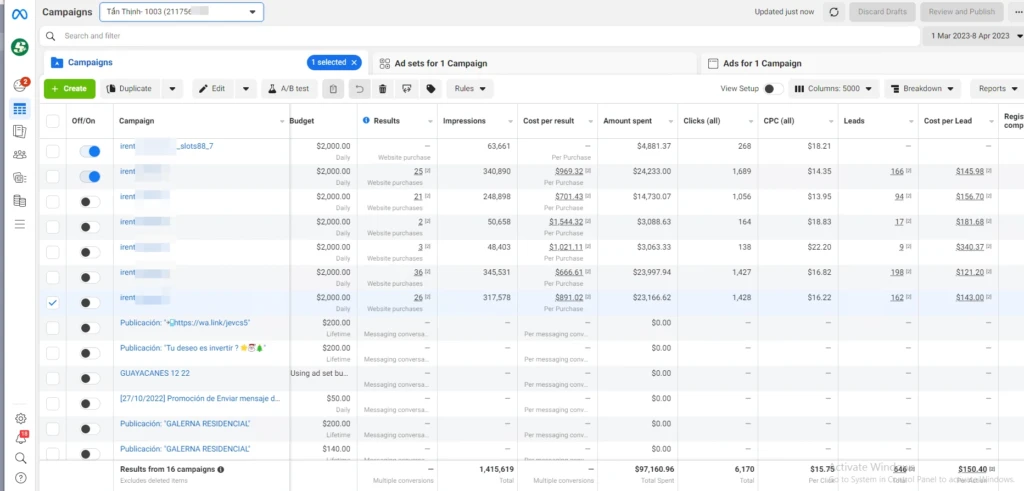Screen dimensions: 1024x491
Task: Turn on the campaign with 248,898 impressions
Action: (x=89, y=202)
